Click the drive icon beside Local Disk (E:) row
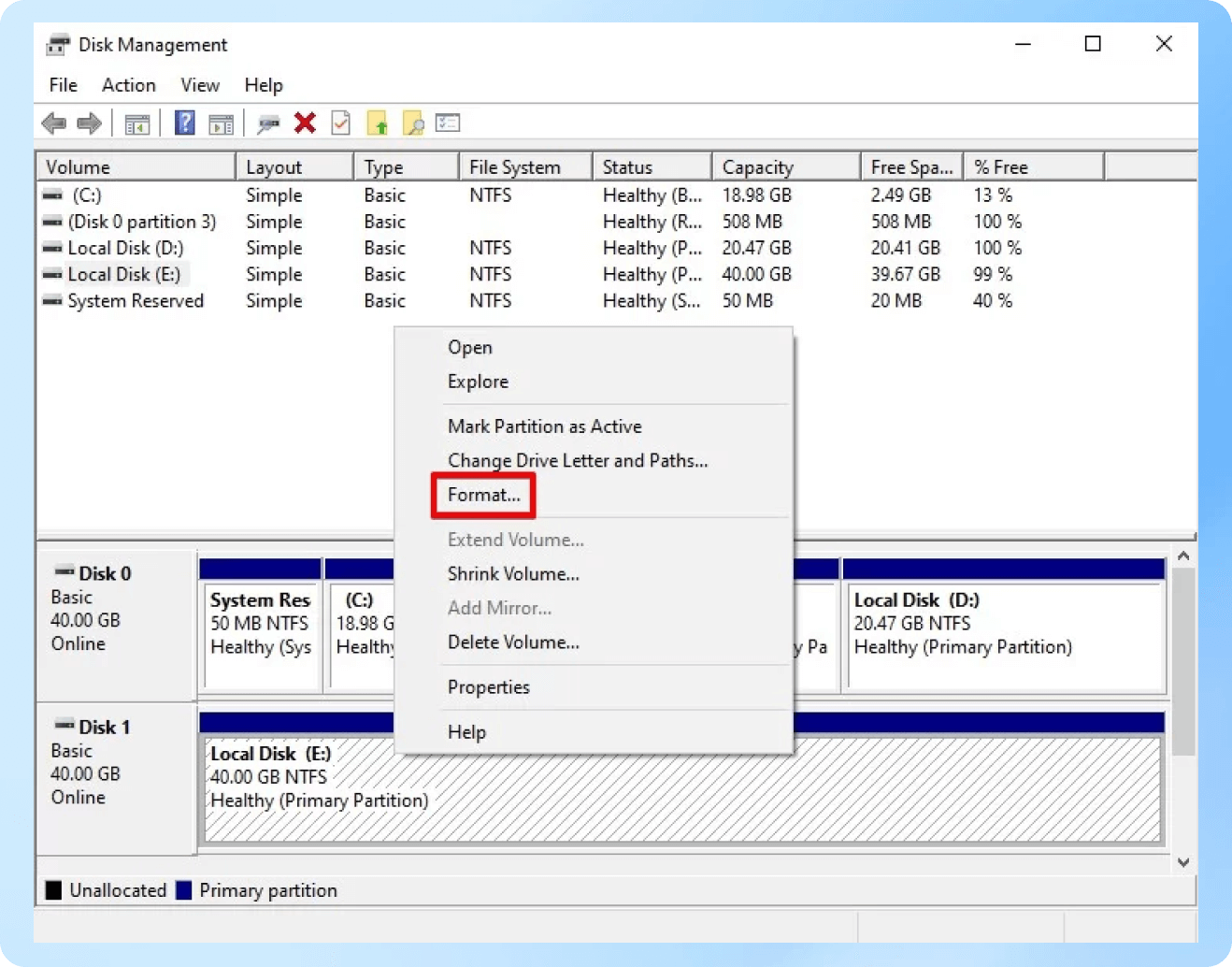 tap(53, 274)
